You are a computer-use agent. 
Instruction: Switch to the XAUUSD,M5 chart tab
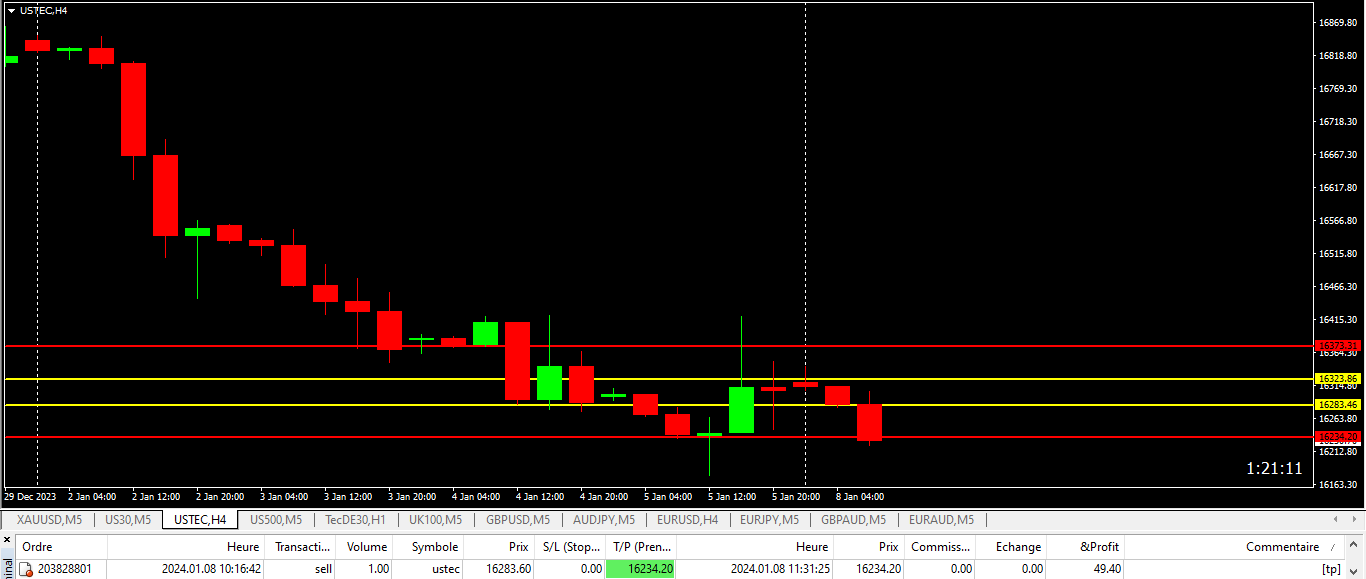pyautogui.click(x=49, y=520)
